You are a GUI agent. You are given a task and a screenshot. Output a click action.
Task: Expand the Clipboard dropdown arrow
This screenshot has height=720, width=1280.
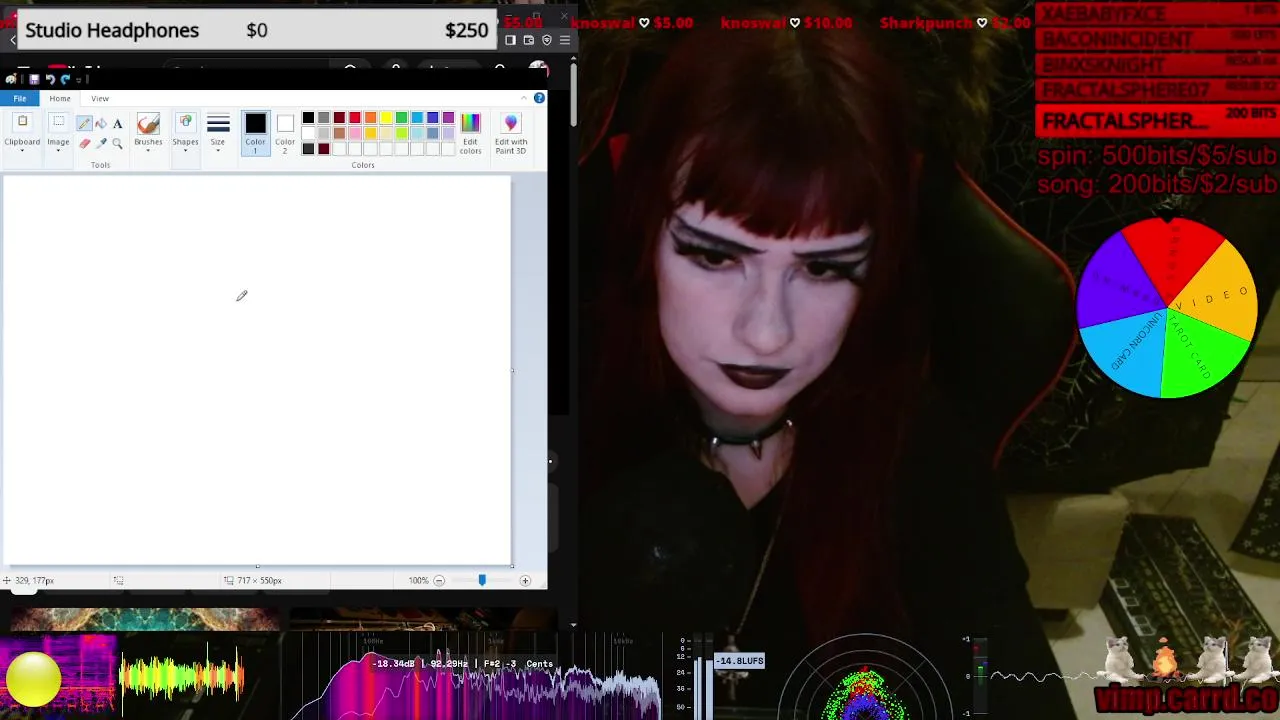22,150
